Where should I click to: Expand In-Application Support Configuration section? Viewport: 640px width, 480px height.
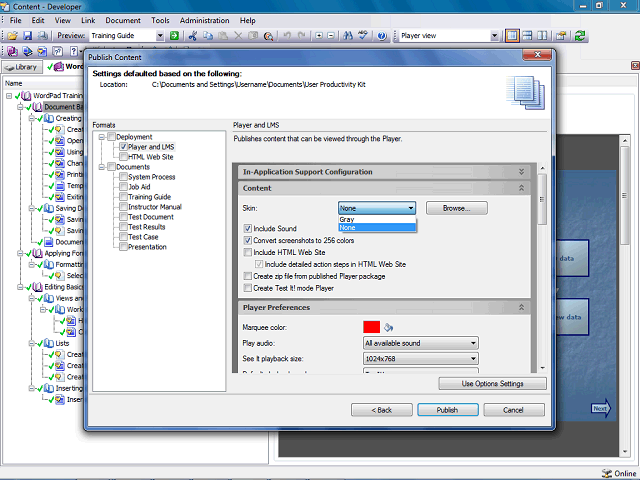click(x=521, y=172)
